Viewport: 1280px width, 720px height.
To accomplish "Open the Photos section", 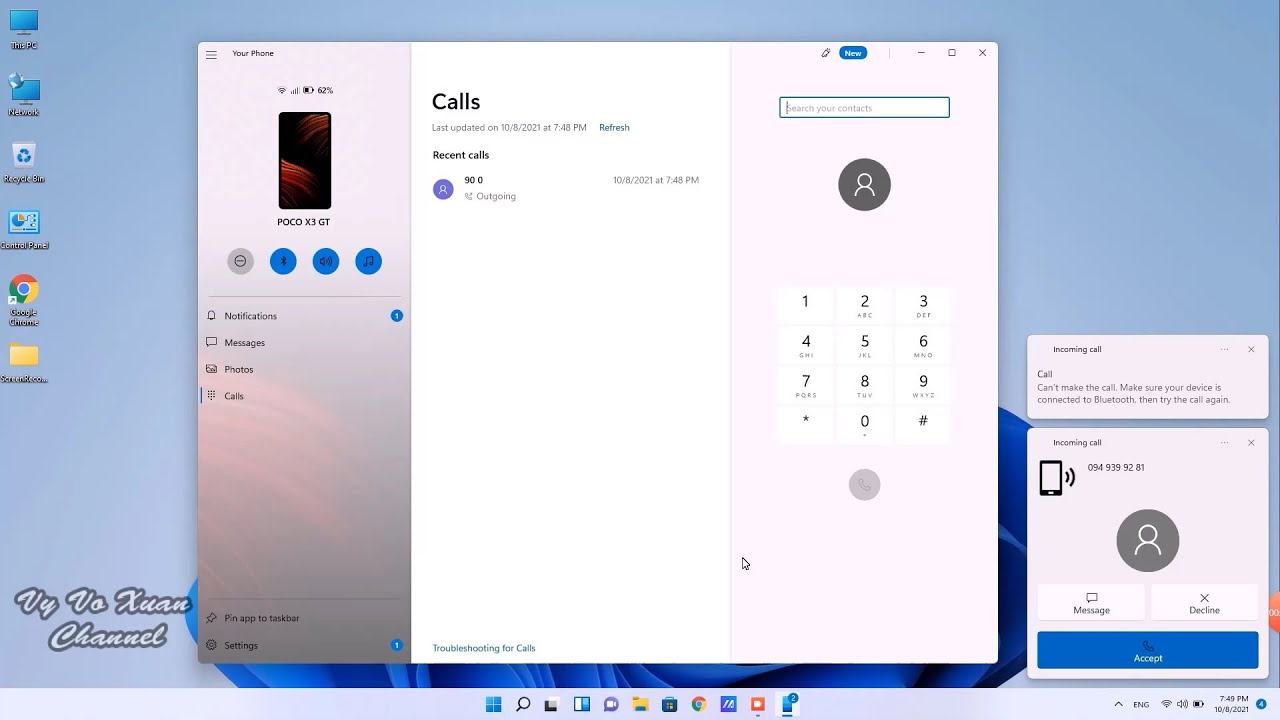I will point(304,369).
